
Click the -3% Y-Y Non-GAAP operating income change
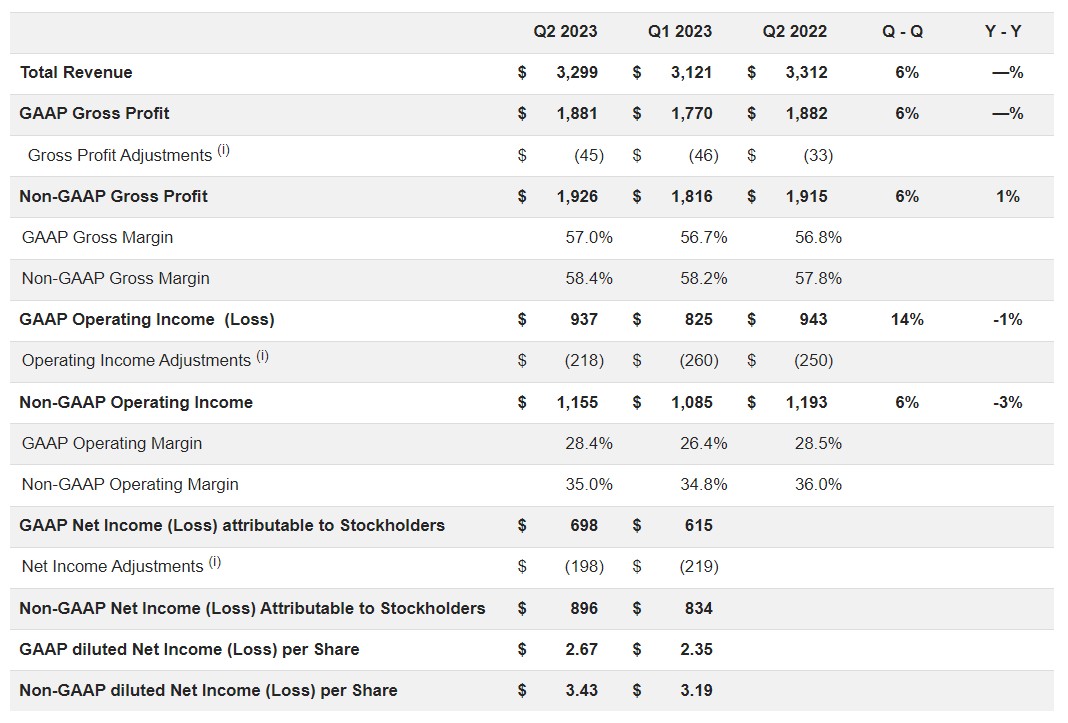click(1008, 402)
